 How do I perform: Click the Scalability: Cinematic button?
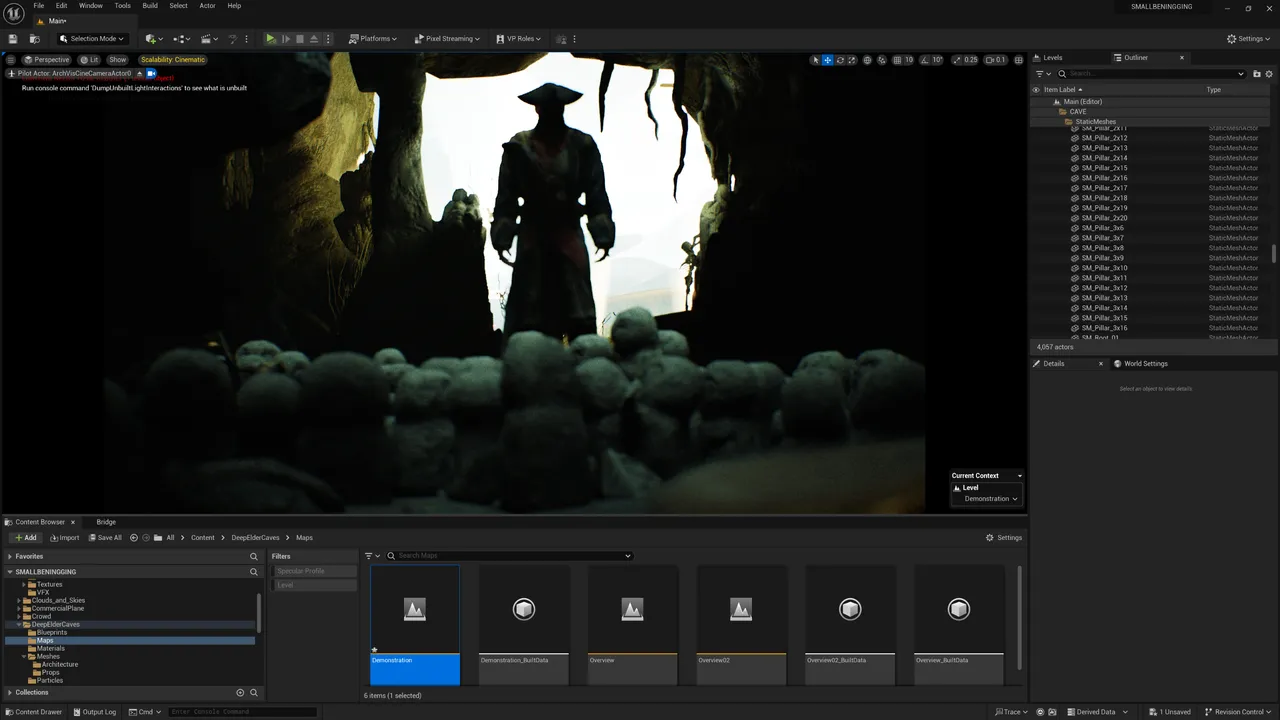tap(172, 60)
